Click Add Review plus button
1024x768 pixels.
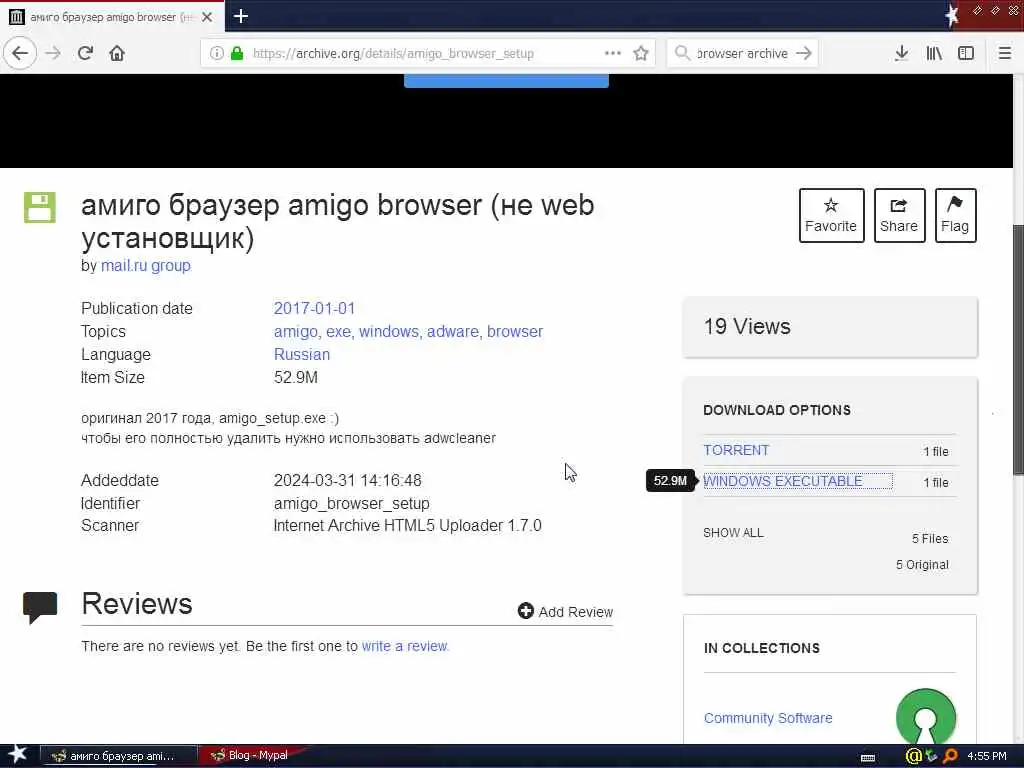pyautogui.click(x=565, y=611)
